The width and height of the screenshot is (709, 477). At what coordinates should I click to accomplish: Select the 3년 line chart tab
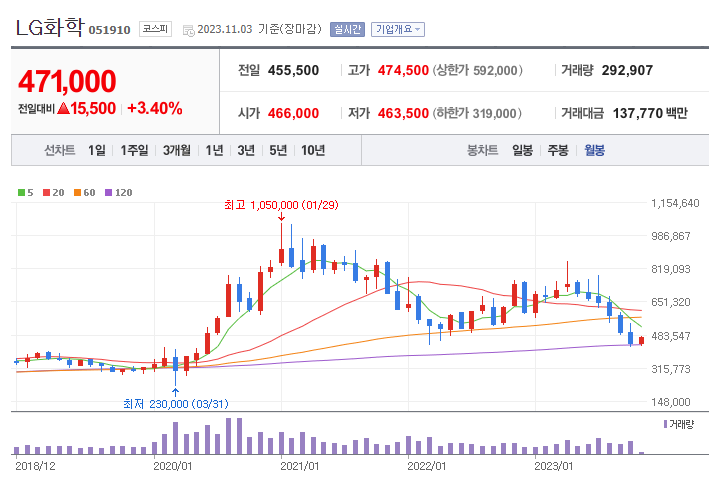coord(246,150)
